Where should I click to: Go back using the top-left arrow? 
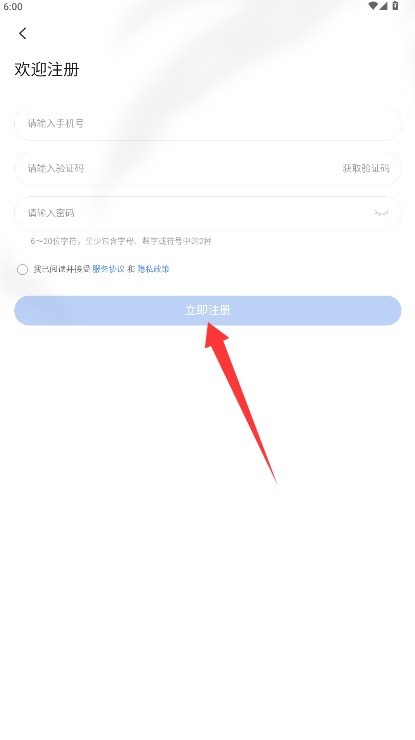coord(22,33)
